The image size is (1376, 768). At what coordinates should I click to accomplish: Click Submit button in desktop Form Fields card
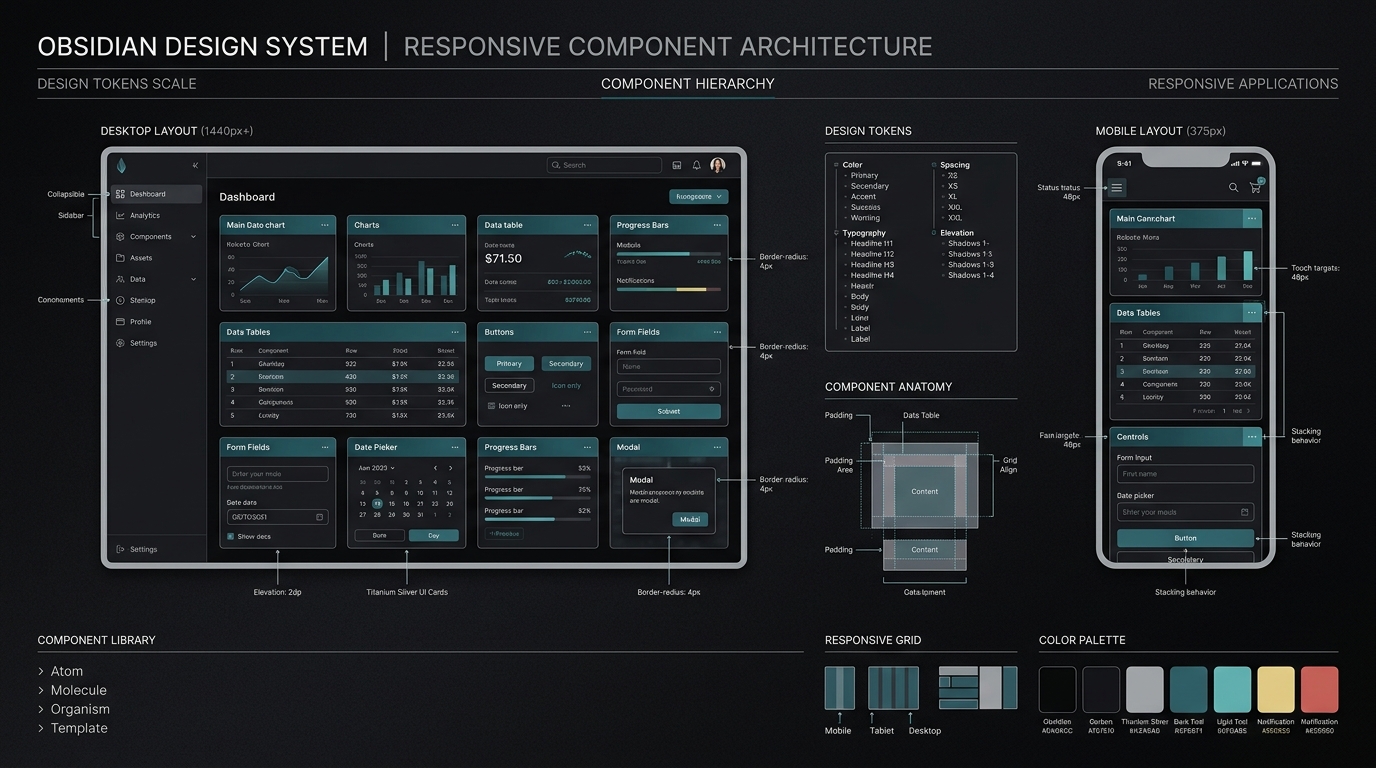point(668,411)
